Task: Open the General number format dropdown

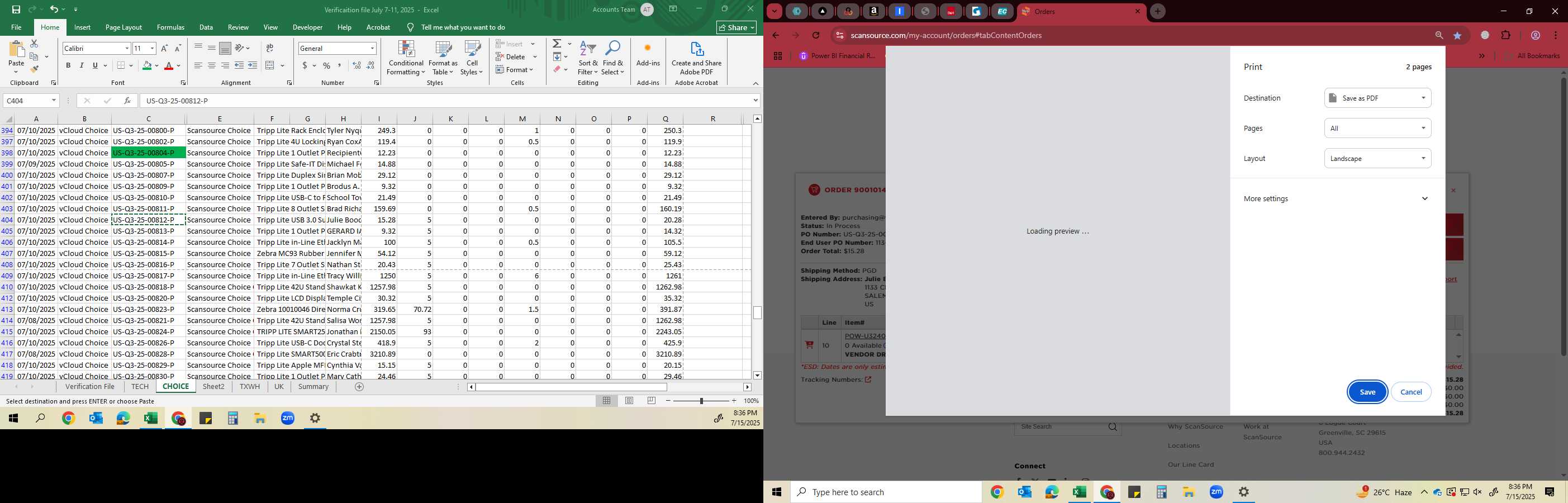Action: pyautogui.click(x=372, y=48)
